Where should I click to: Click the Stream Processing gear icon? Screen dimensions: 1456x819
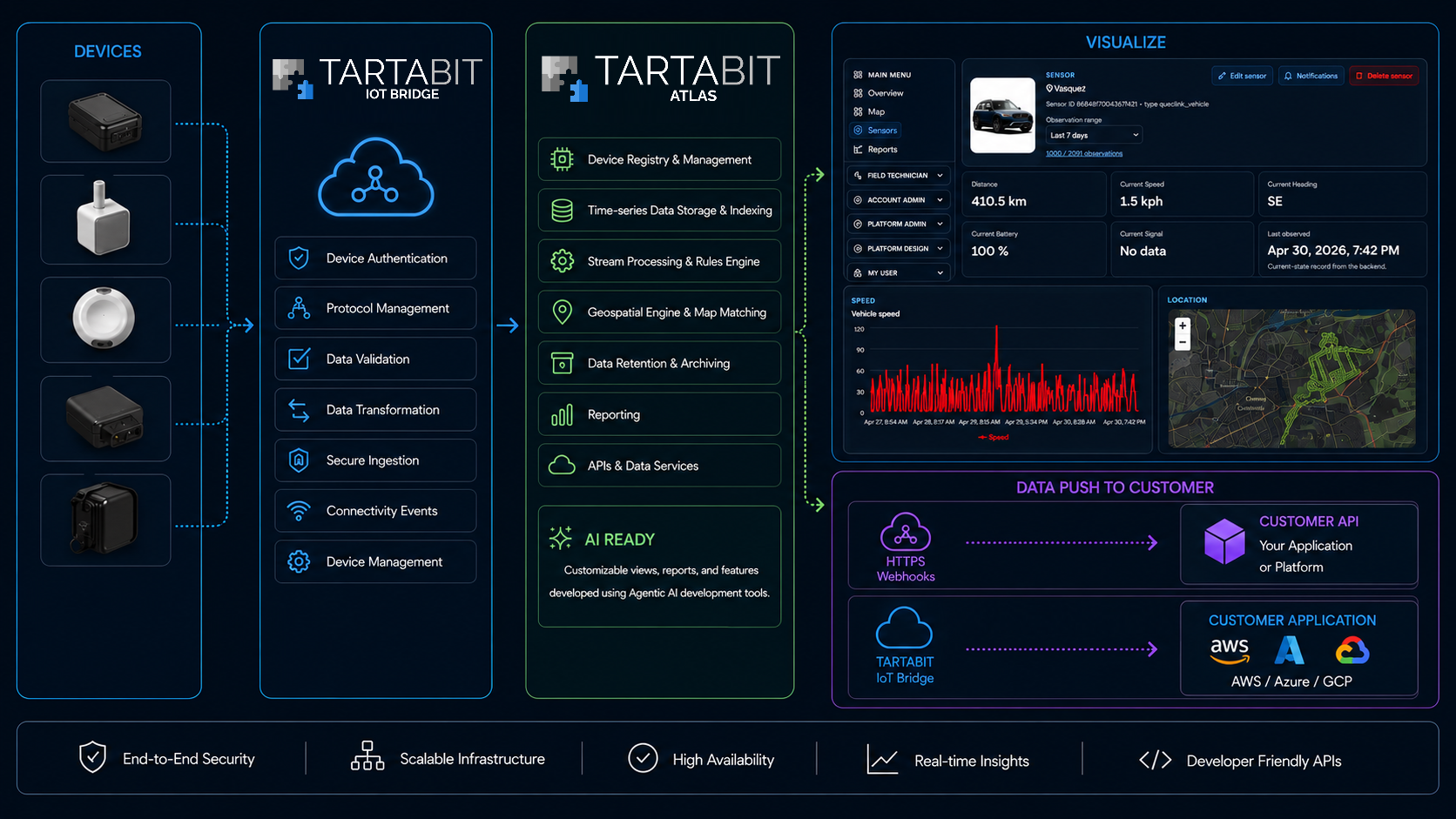pyautogui.click(x=563, y=261)
